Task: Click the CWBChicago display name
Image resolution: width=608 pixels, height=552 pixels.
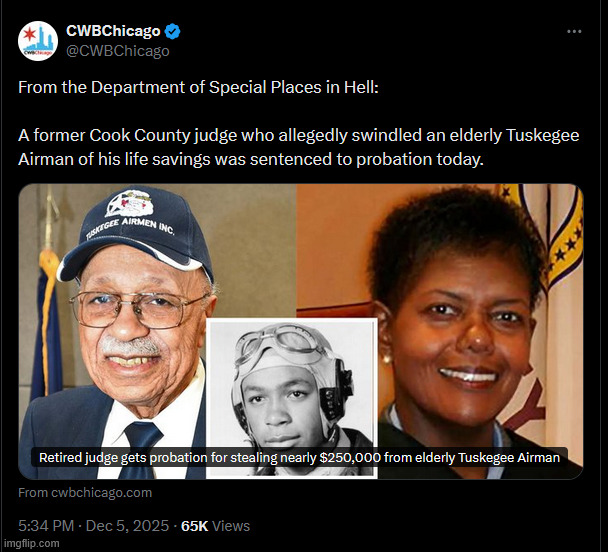Action: click(x=113, y=31)
